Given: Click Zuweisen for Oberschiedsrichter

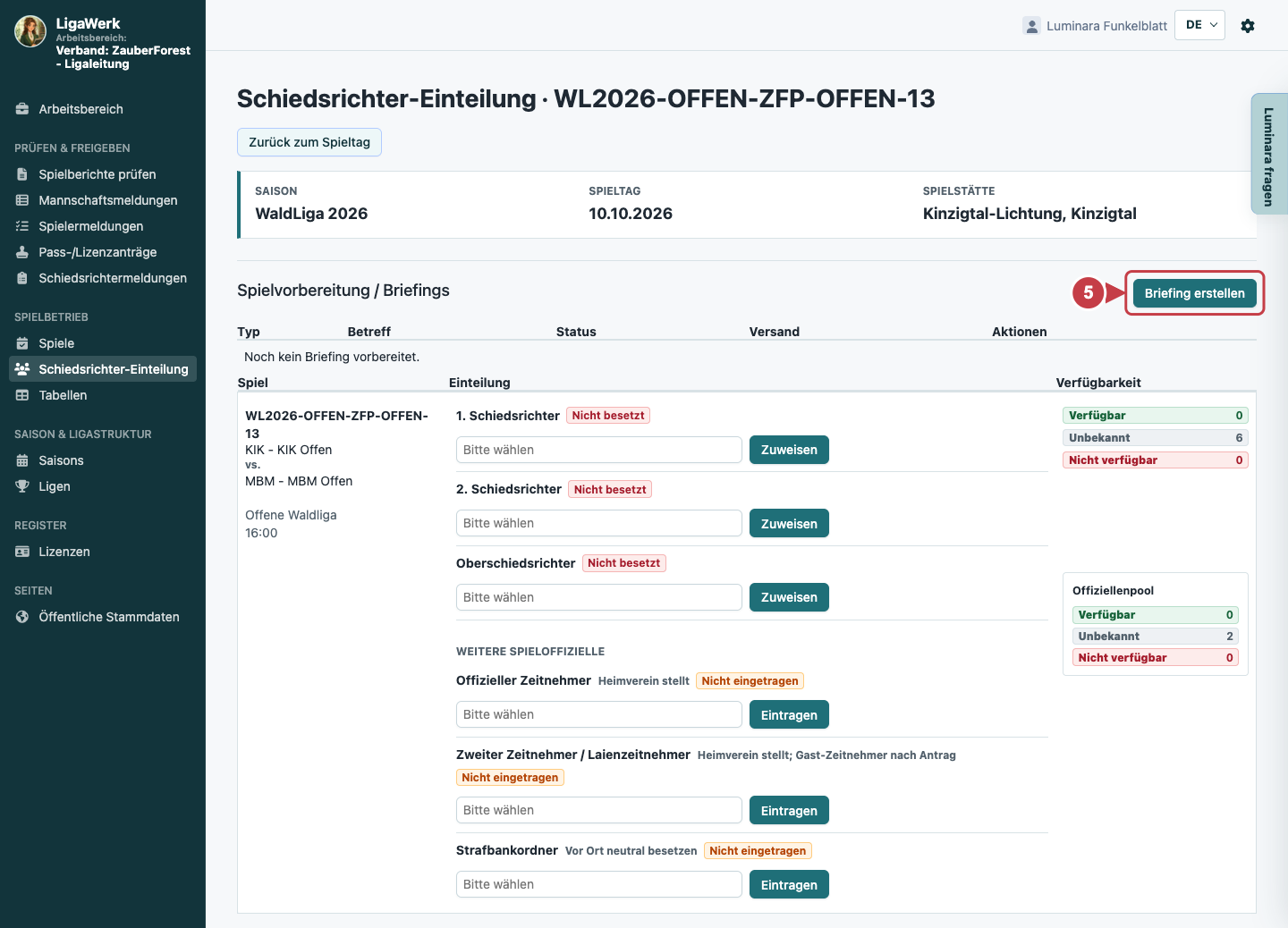Looking at the screenshot, I should click(789, 597).
